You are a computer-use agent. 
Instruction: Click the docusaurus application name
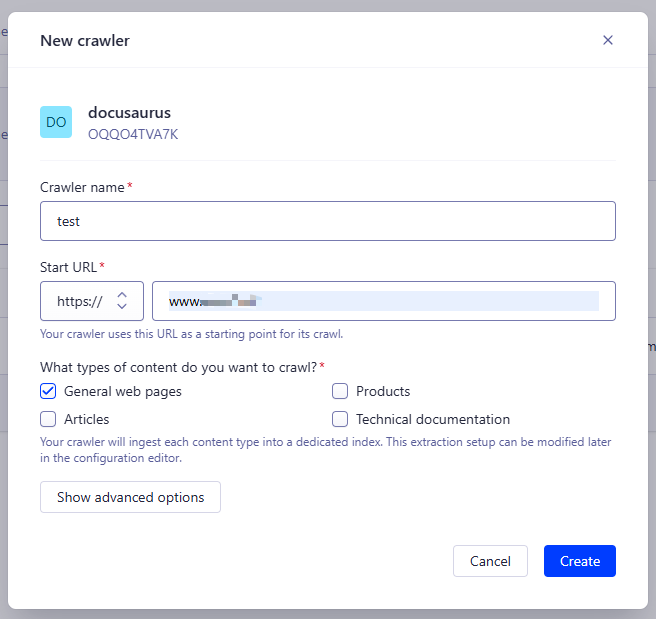click(130, 112)
